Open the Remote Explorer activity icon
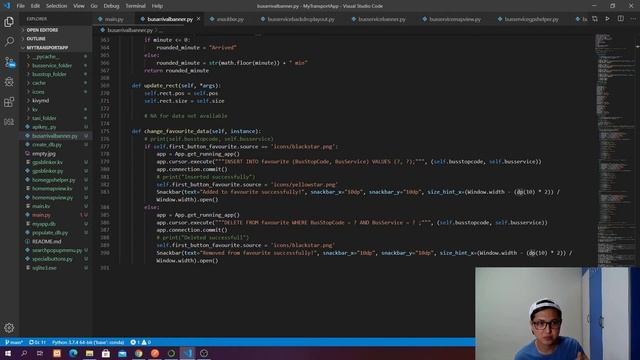640x360 pixels. pos(9,122)
